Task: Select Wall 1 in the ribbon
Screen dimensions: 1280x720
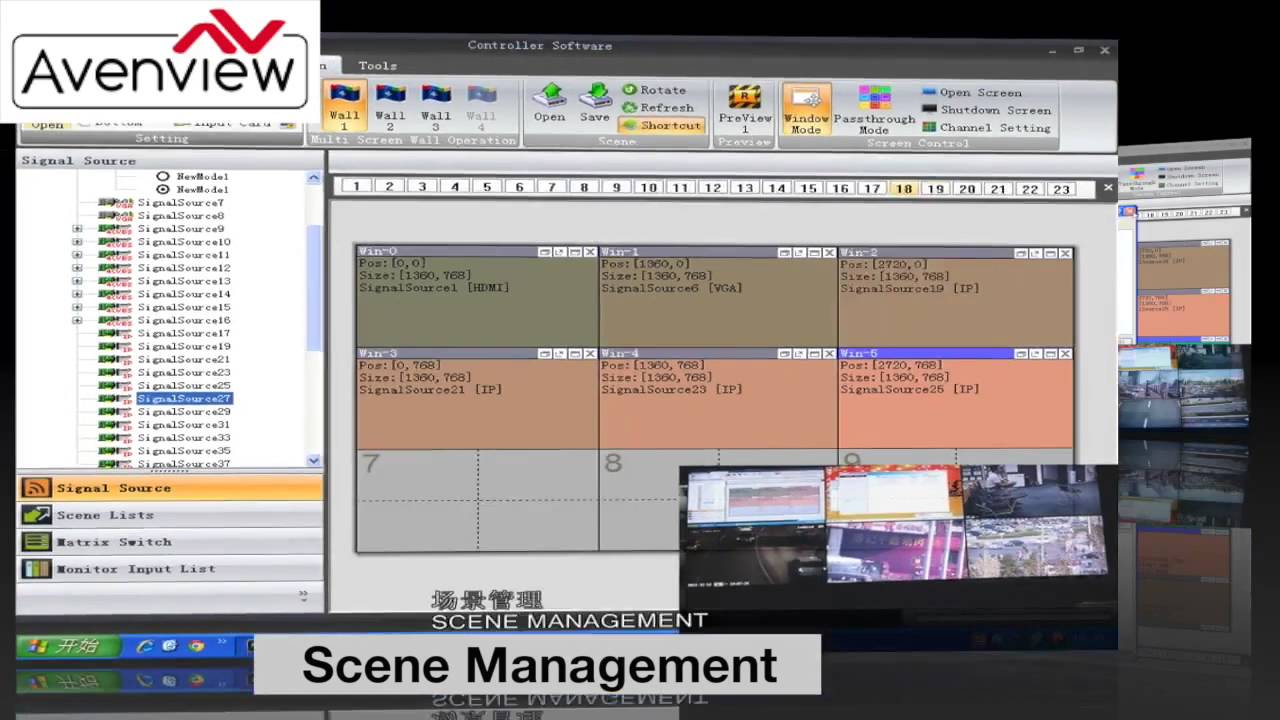Action: tap(344, 107)
